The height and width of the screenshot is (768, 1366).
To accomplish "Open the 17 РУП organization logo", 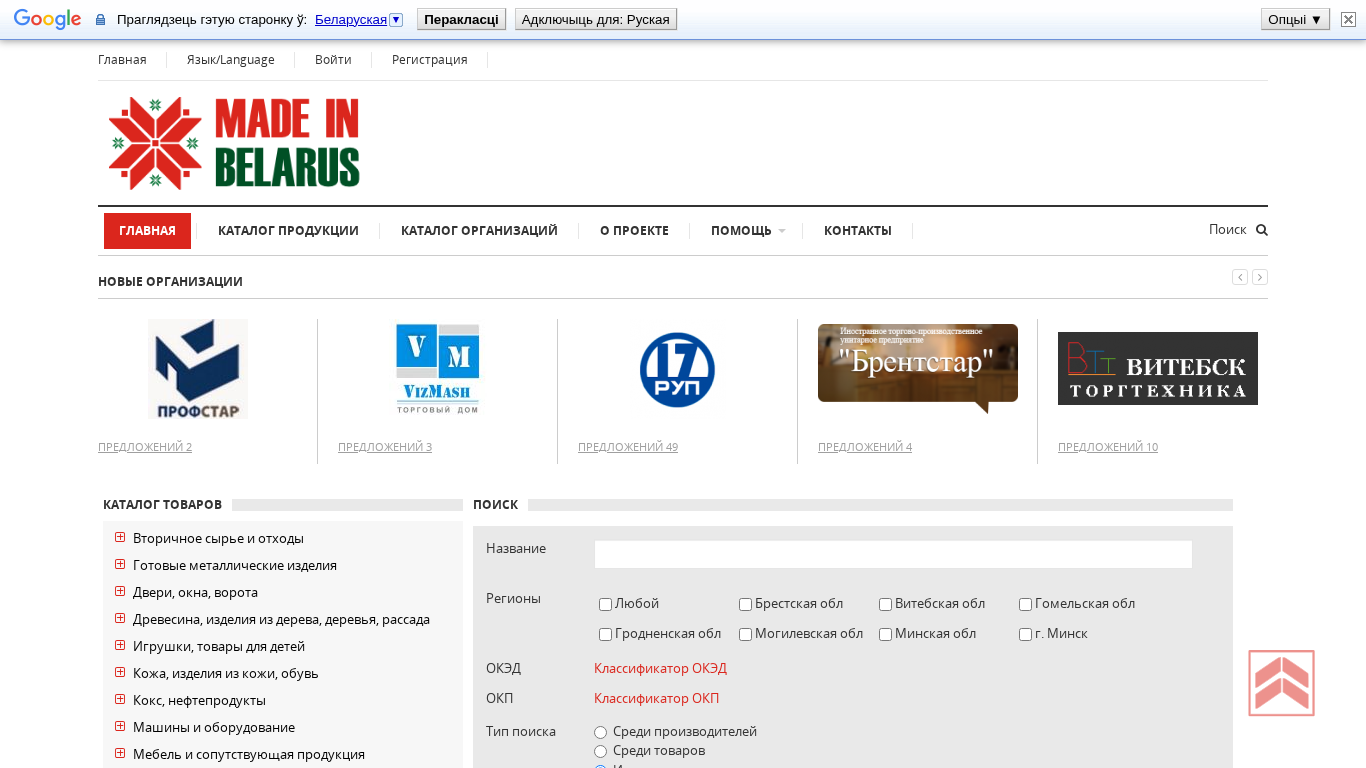I will pyautogui.click(x=678, y=370).
